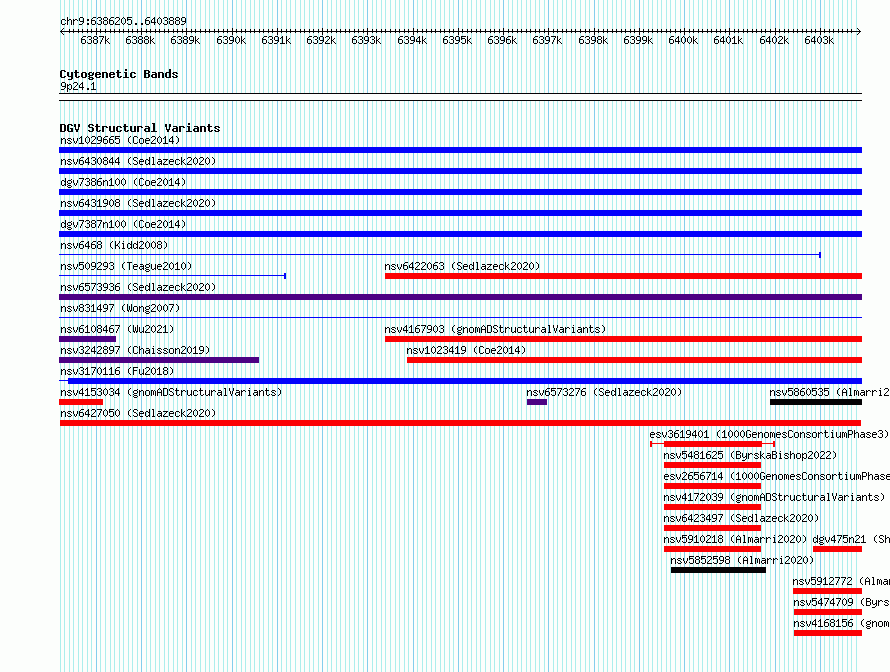This screenshot has width=890, height=672.
Task: Open the nsv509293 (Teague2010) label
Action: coord(126,266)
